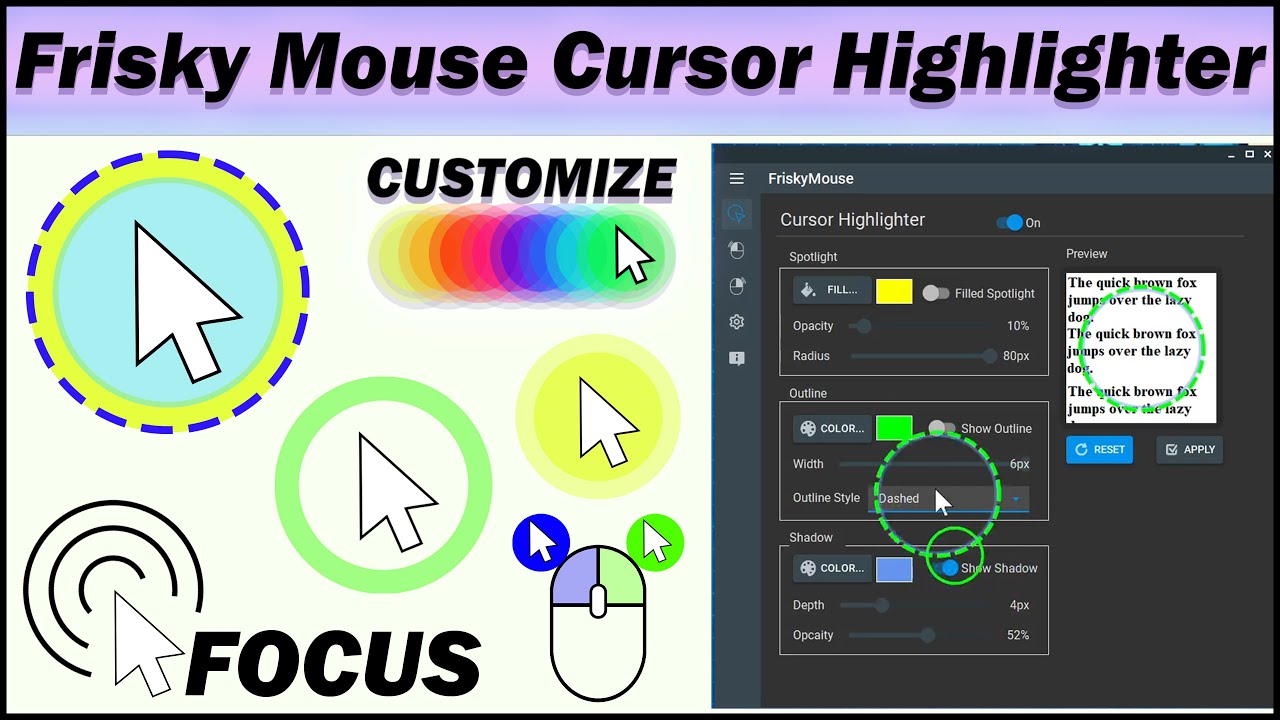Pick the green Outline color swatch
This screenshot has width=1280, height=720.
pos(894,428)
